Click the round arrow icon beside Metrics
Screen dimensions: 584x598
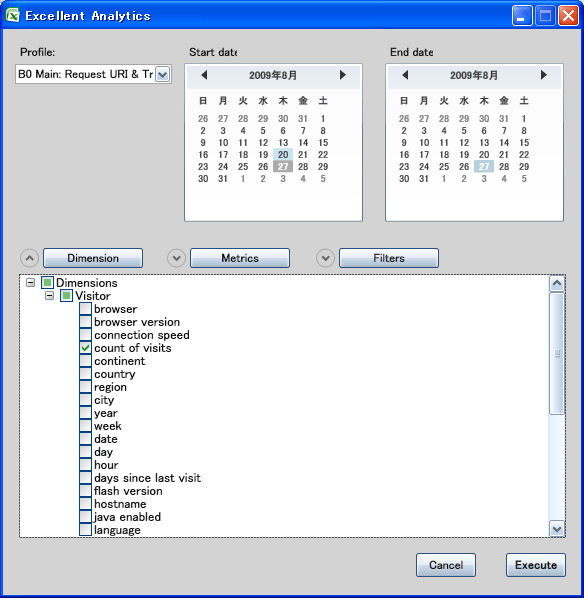(176, 258)
